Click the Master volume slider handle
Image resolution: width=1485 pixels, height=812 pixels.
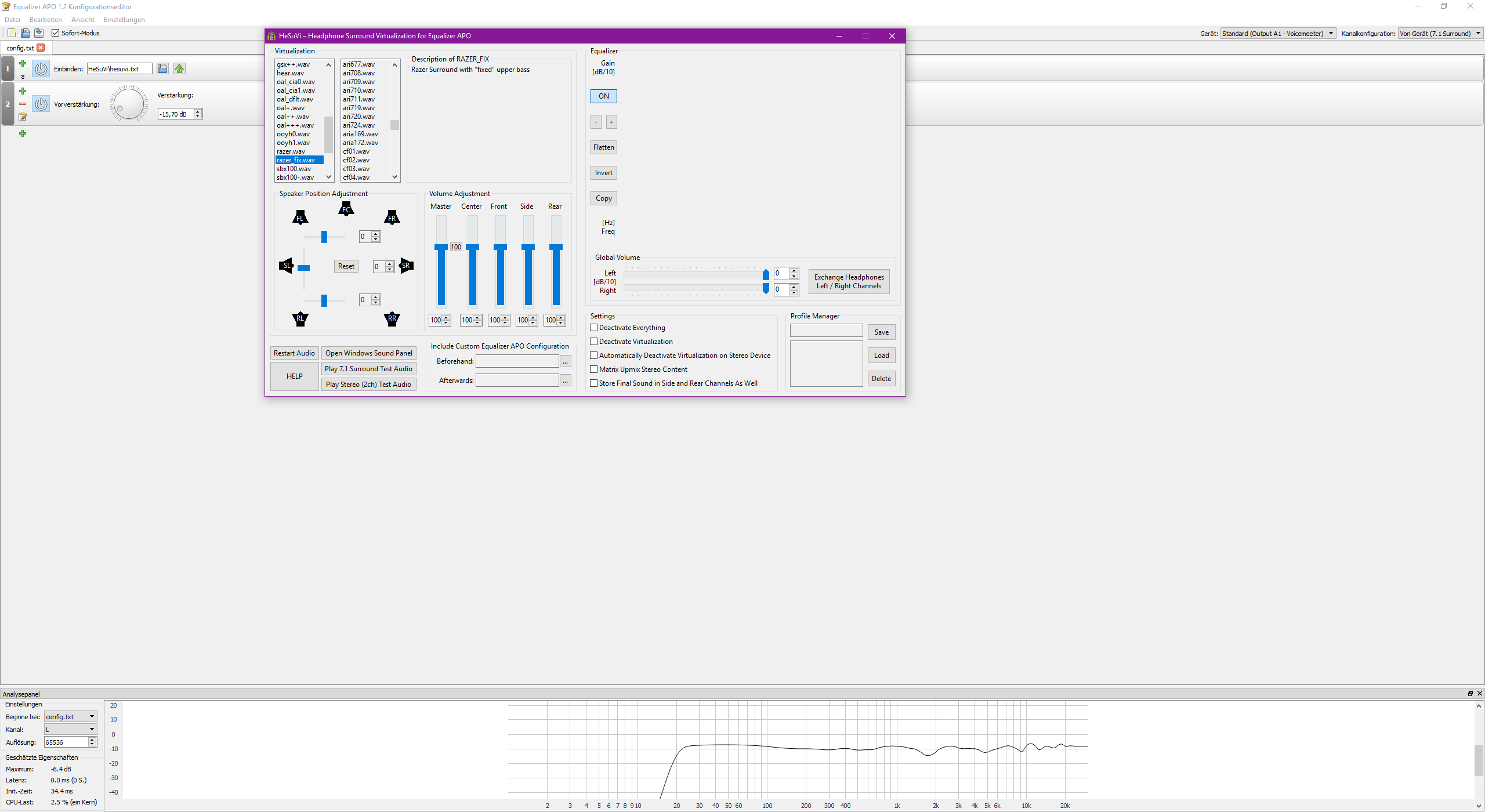point(441,247)
